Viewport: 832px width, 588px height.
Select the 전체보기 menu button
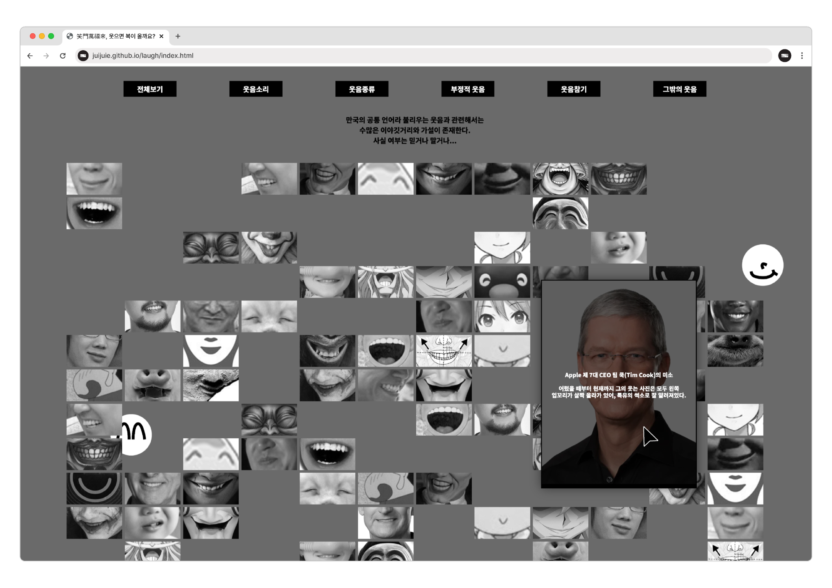(150, 89)
